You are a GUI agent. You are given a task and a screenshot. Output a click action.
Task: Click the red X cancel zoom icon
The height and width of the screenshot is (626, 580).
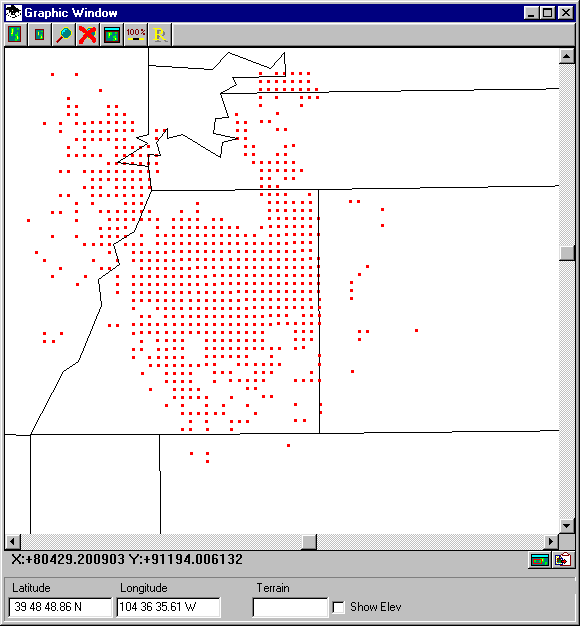pos(88,35)
